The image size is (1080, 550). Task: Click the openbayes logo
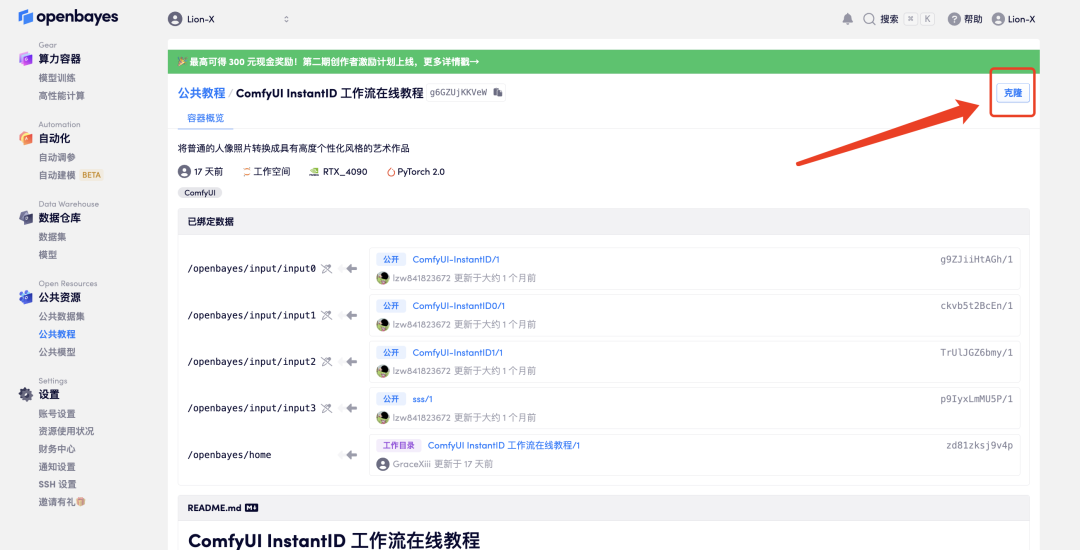[x=68, y=17]
